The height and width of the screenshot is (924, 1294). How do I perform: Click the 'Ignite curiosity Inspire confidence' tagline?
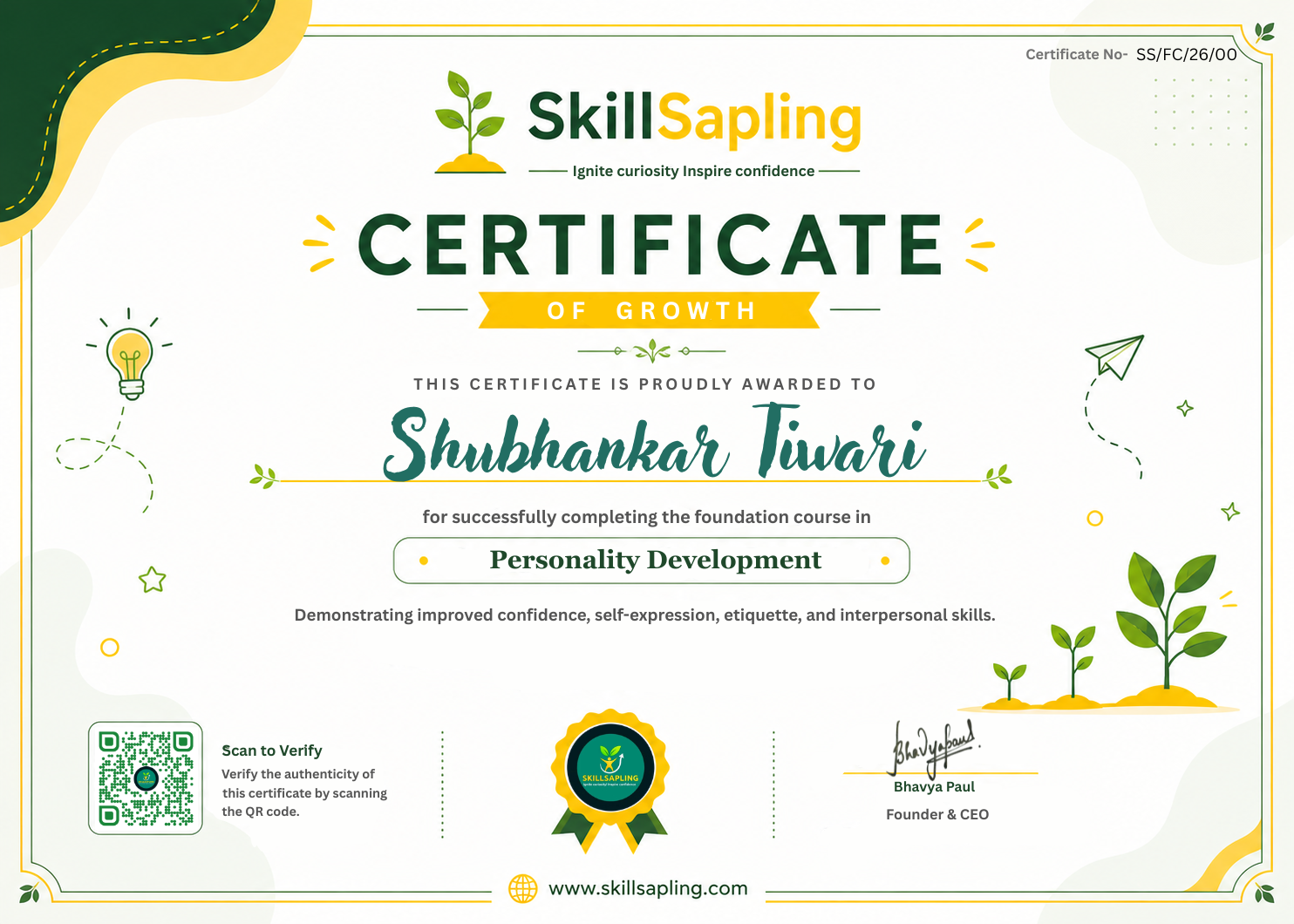[693, 171]
